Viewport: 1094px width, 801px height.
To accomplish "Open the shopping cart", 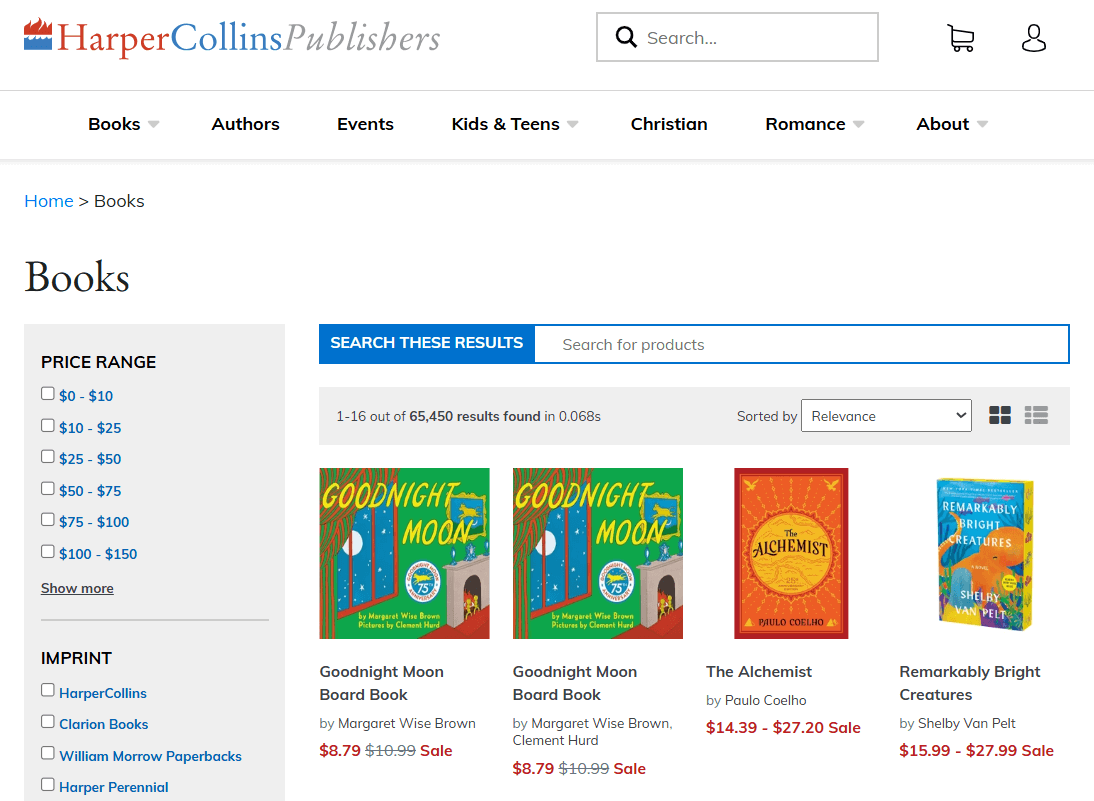I will pos(960,37).
